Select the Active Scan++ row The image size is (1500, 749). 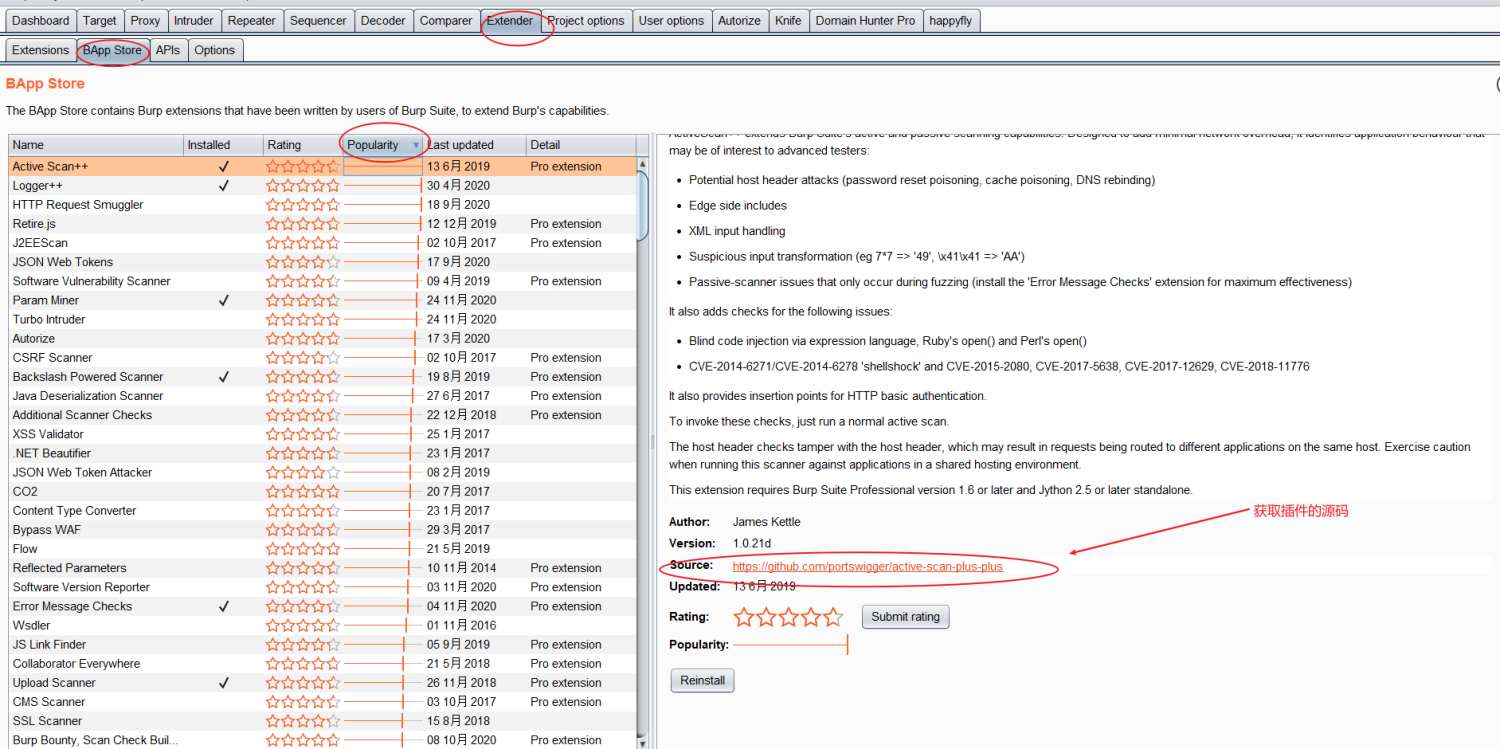click(x=322, y=166)
